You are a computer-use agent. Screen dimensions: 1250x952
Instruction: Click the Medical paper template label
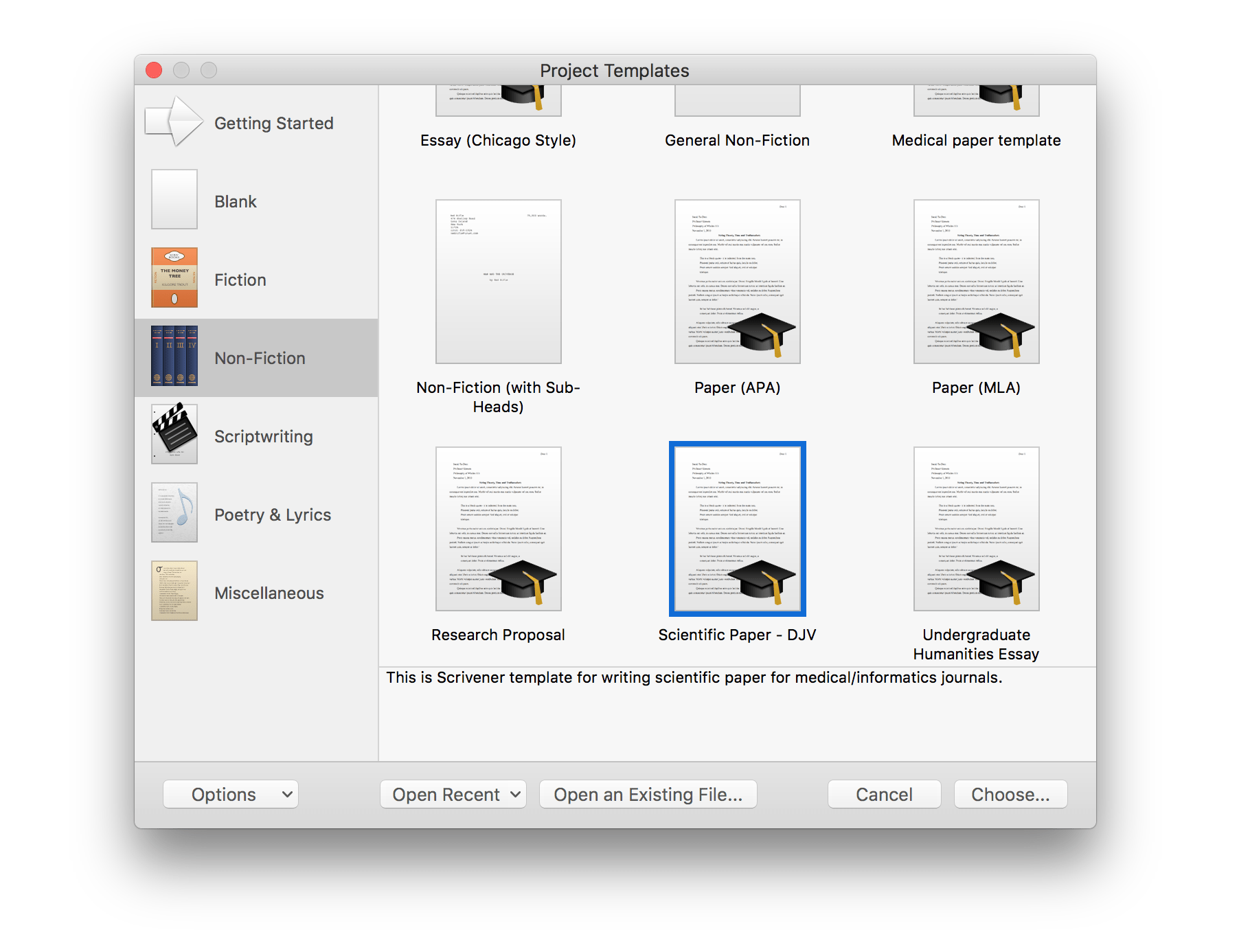click(x=977, y=141)
